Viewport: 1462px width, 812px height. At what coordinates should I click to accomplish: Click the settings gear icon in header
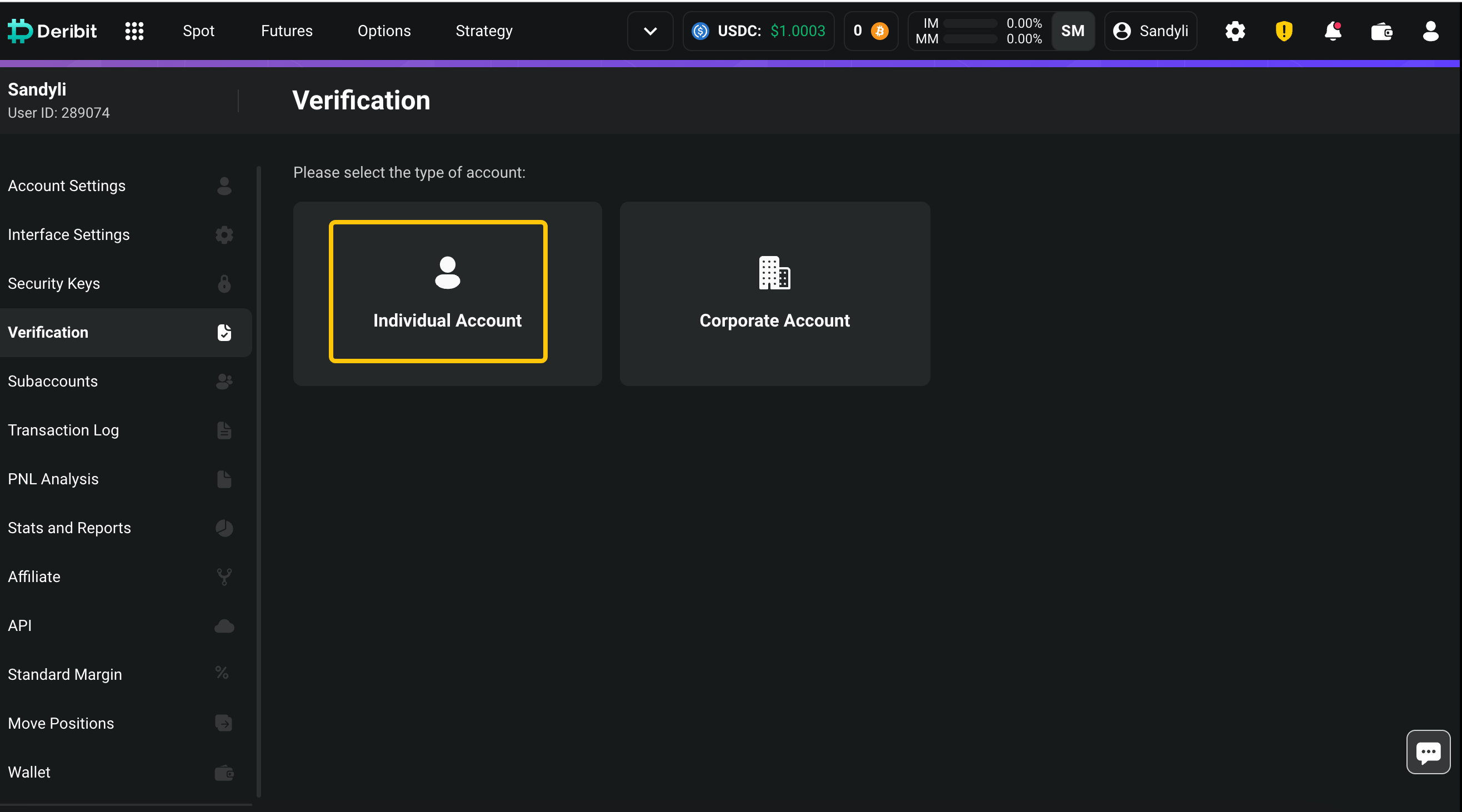click(x=1234, y=31)
